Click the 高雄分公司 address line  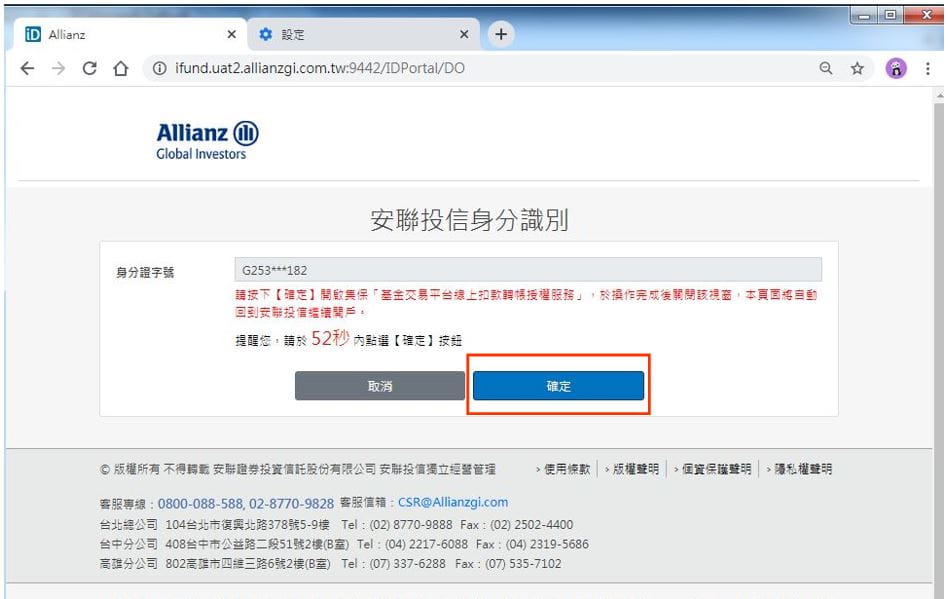pyautogui.click(x=330, y=563)
